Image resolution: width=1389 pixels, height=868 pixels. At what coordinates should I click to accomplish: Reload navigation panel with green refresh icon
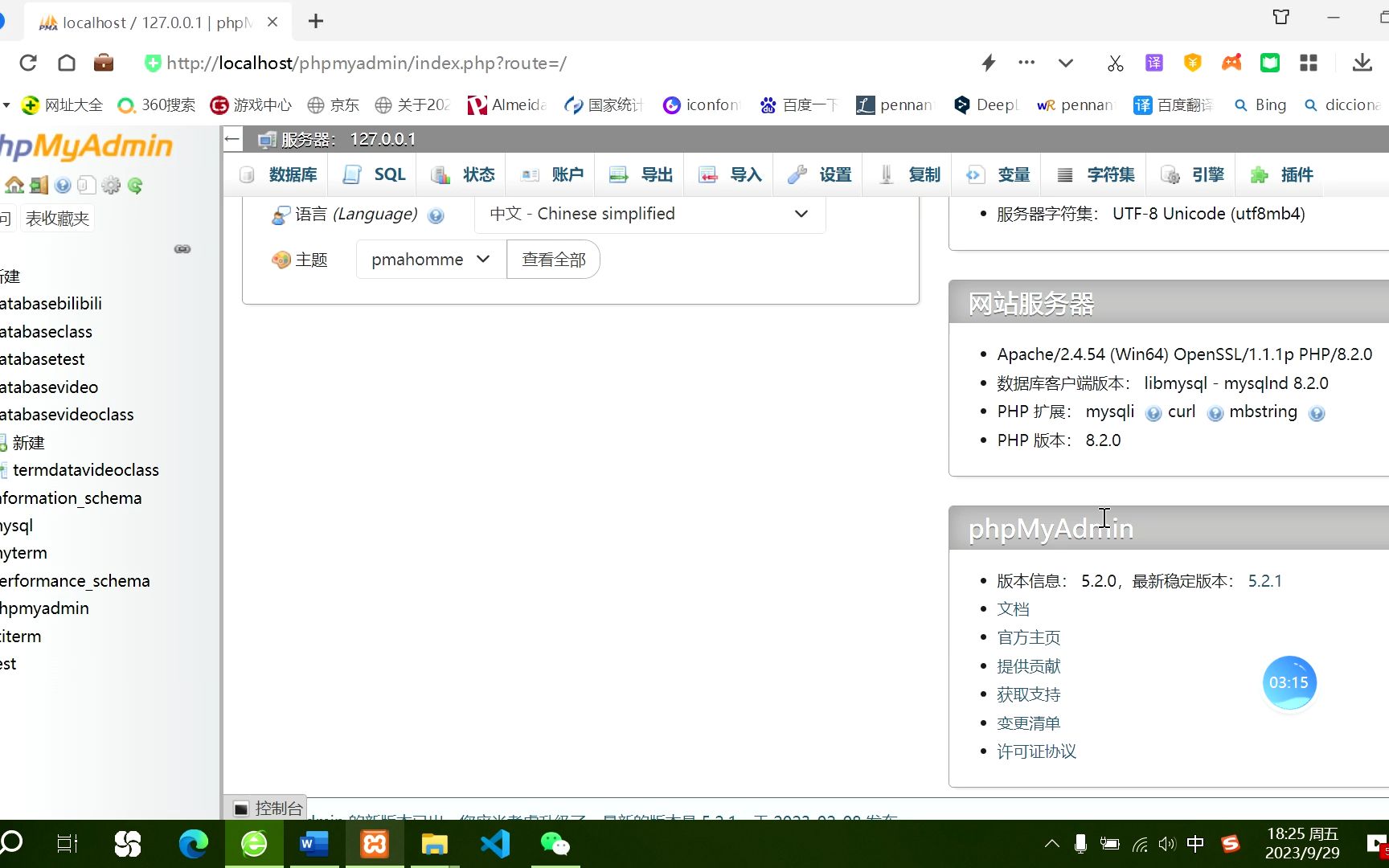pyautogui.click(x=135, y=186)
